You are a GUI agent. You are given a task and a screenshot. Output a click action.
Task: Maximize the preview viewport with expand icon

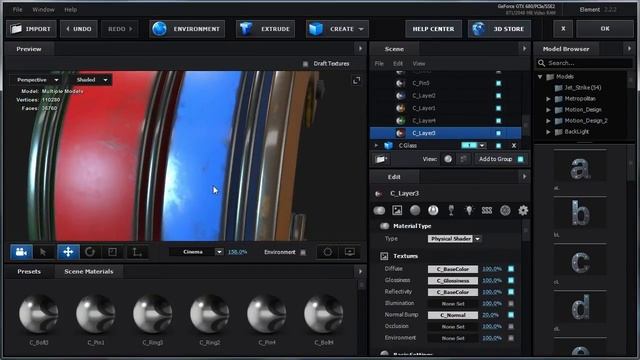tap(356, 80)
